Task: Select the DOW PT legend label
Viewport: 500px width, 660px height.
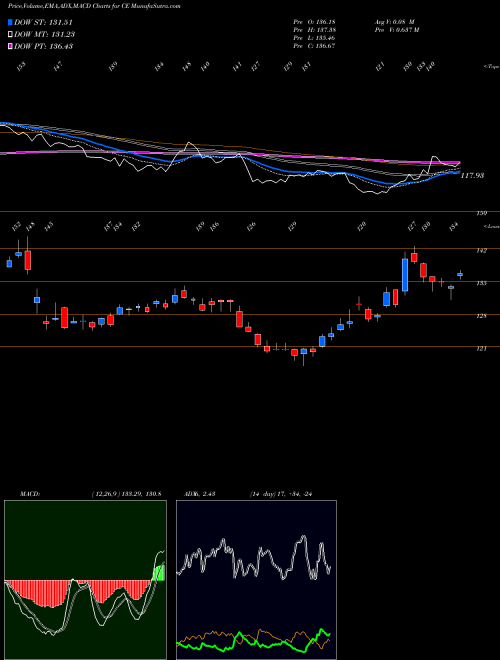Action: click(x=44, y=46)
